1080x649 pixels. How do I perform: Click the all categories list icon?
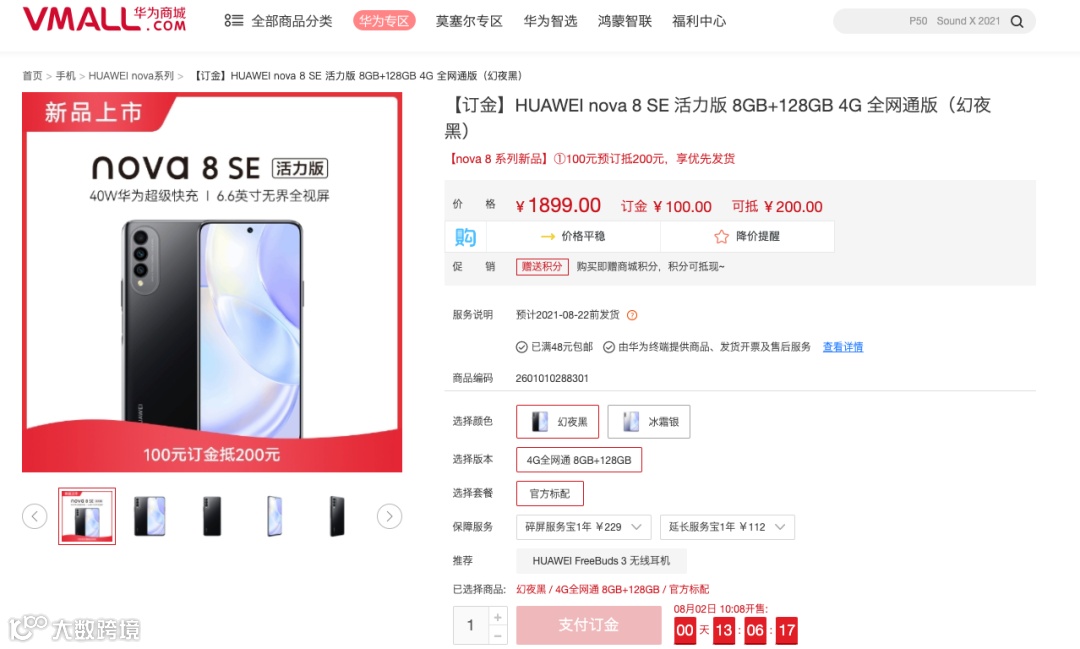coord(233,21)
